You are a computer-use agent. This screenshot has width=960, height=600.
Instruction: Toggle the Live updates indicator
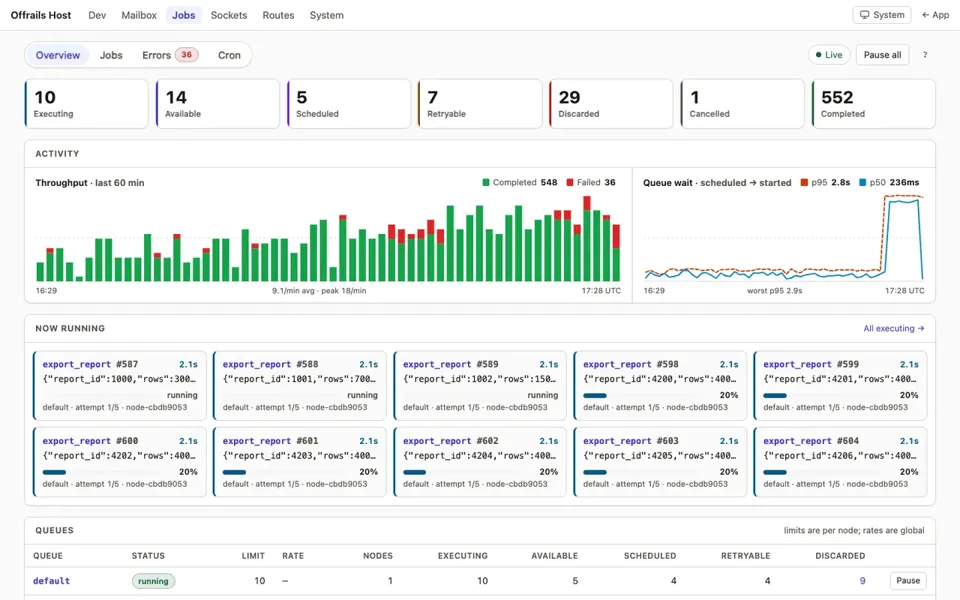(829, 55)
